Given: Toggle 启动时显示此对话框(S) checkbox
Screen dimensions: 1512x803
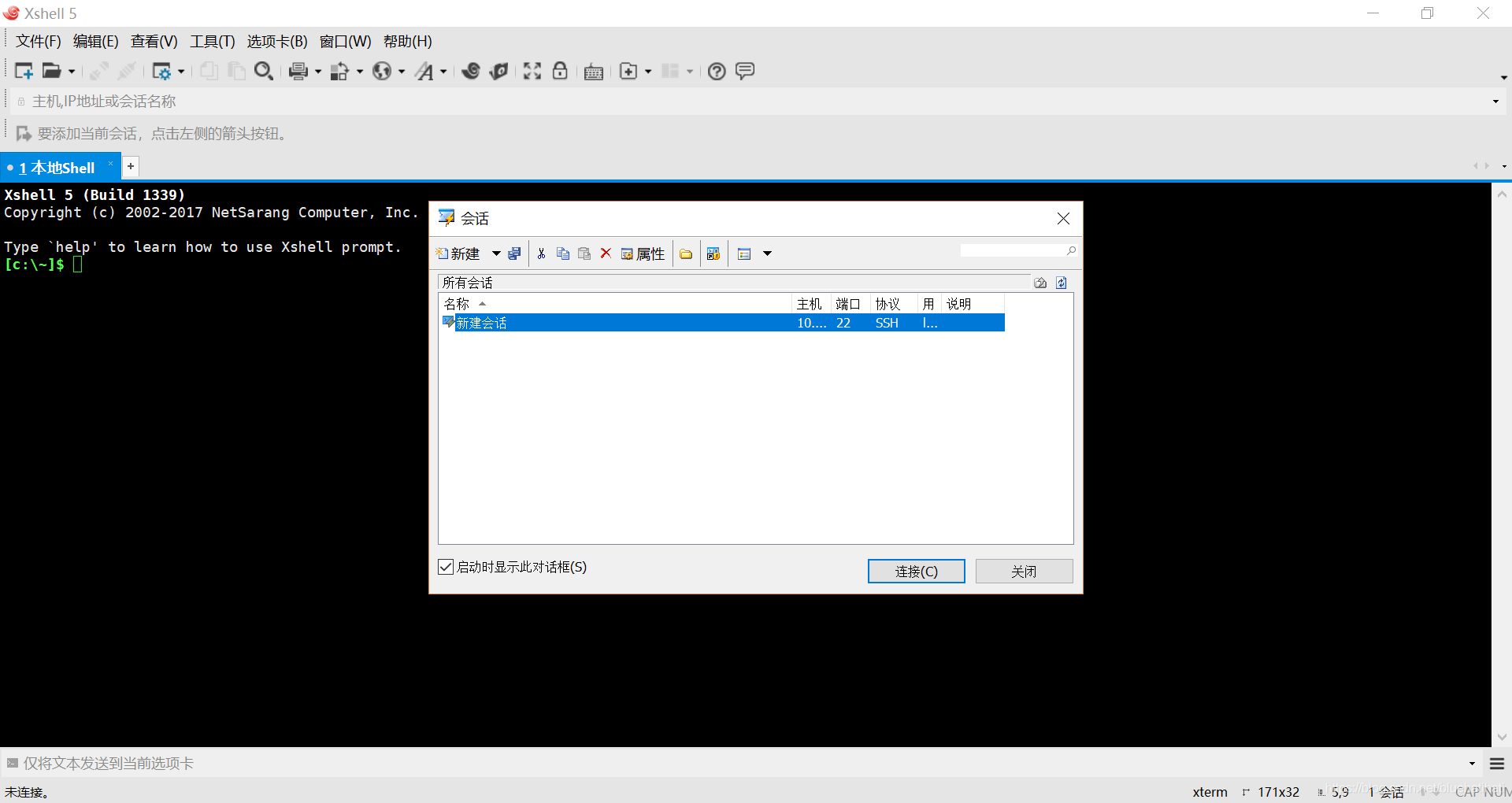Looking at the screenshot, I should pos(446,567).
